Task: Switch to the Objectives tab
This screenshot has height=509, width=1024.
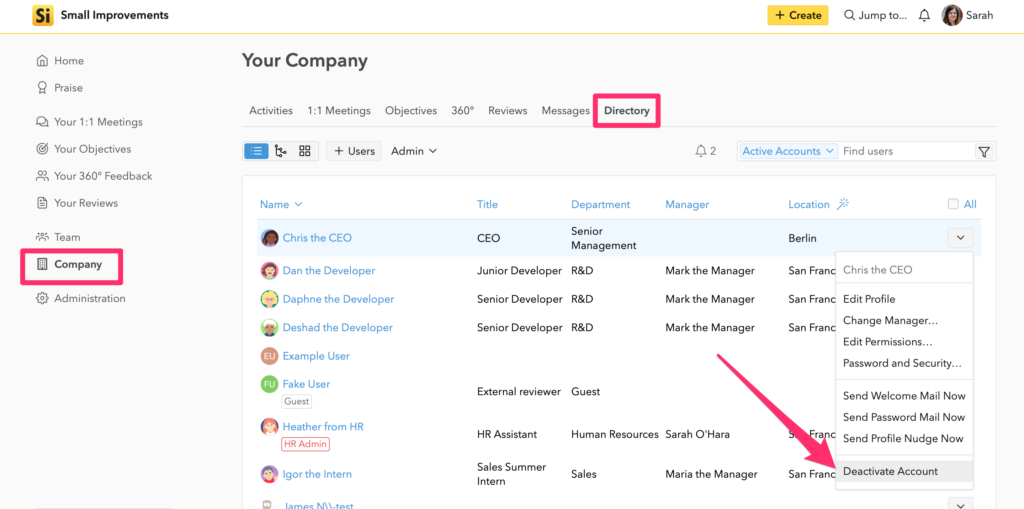Action: pyautogui.click(x=411, y=110)
